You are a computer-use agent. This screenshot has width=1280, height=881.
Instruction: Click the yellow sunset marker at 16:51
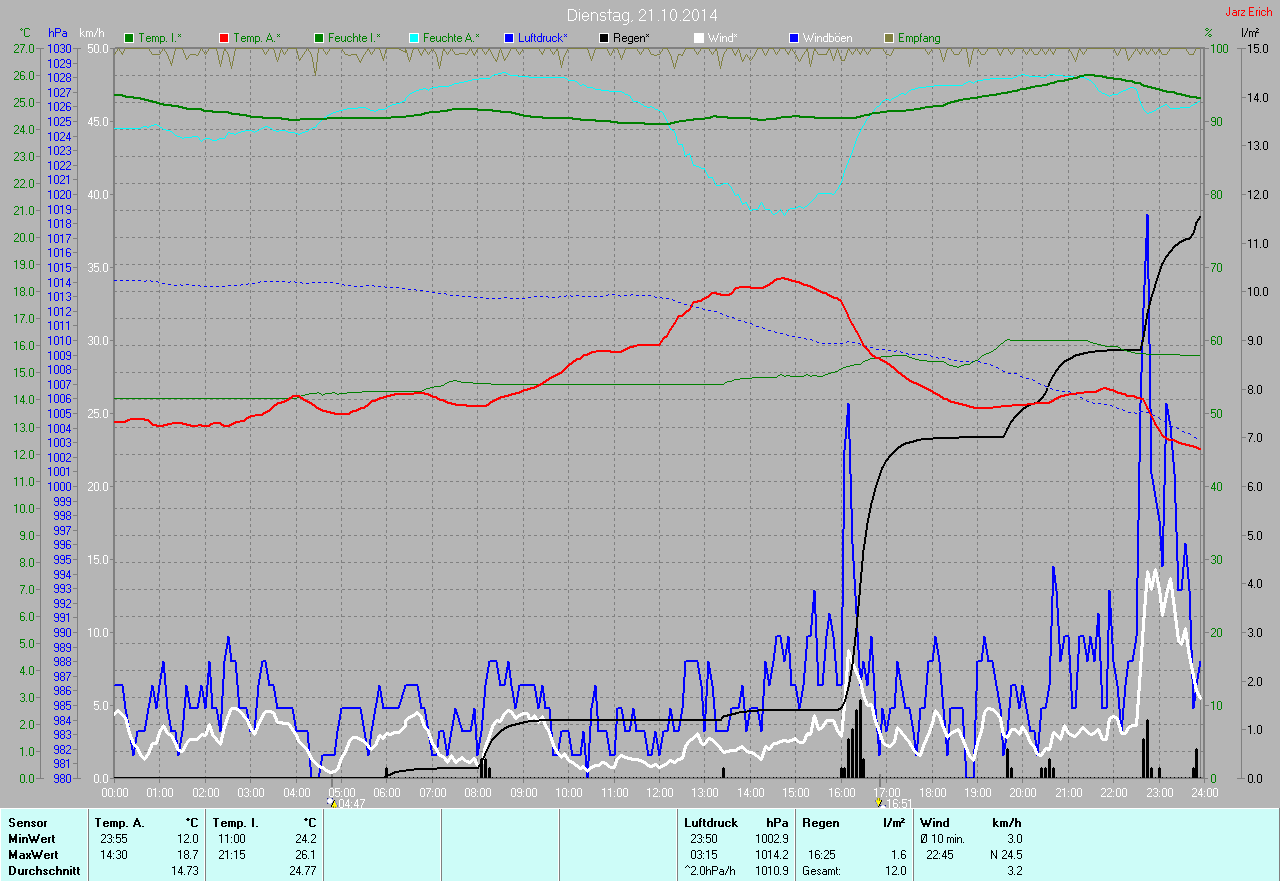[x=878, y=802]
